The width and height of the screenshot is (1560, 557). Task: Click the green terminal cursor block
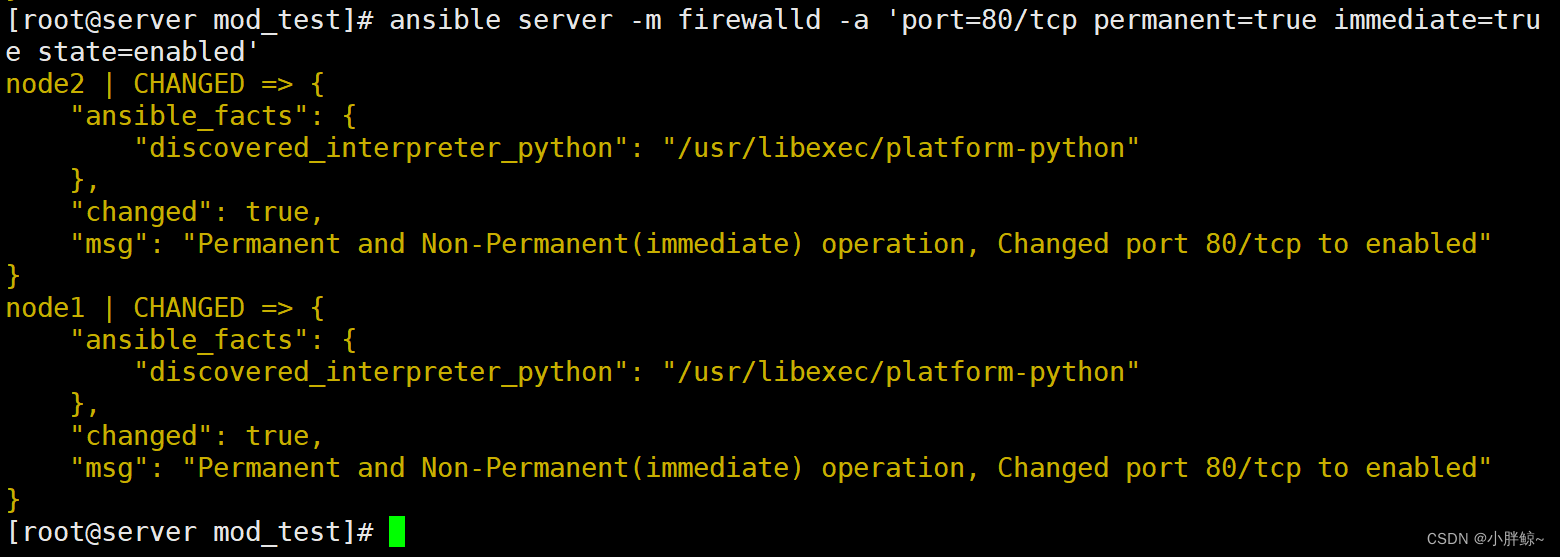coord(397,531)
